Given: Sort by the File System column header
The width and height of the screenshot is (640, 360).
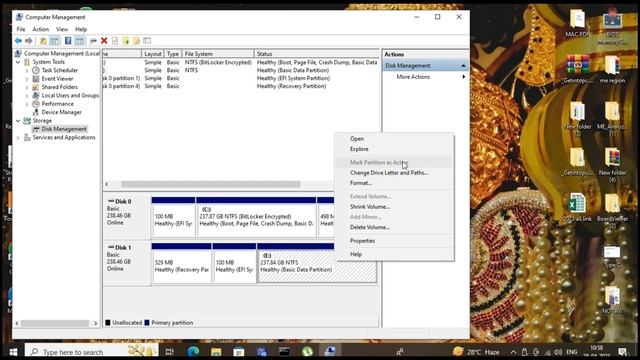Looking at the screenshot, I should 218,54.
